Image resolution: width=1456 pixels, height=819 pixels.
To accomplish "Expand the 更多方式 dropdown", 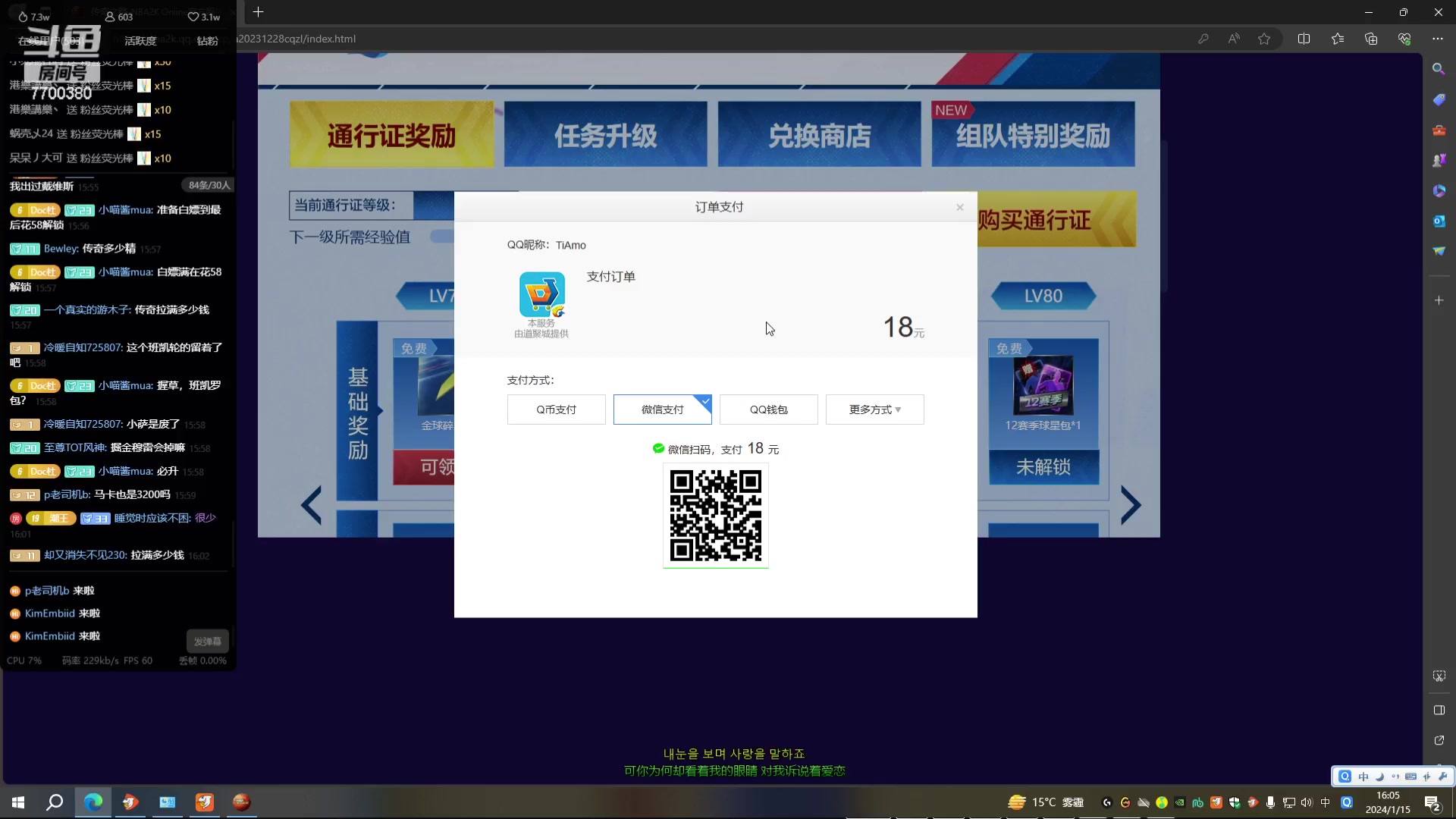I will click(x=874, y=409).
